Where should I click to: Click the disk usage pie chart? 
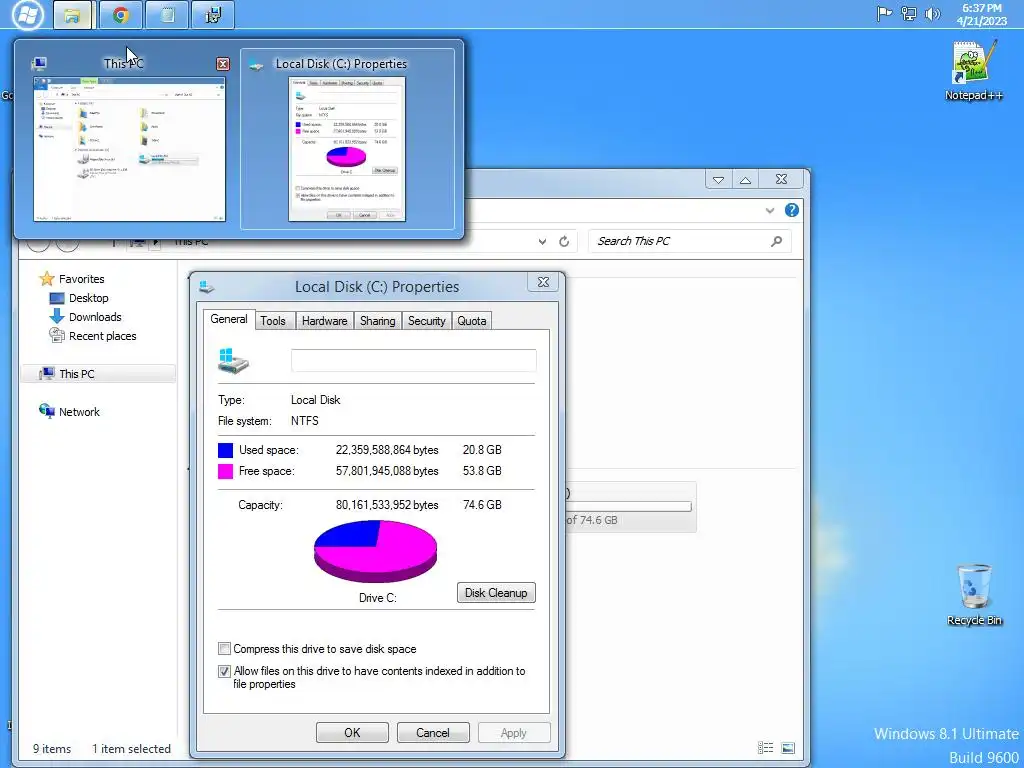(376, 551)
